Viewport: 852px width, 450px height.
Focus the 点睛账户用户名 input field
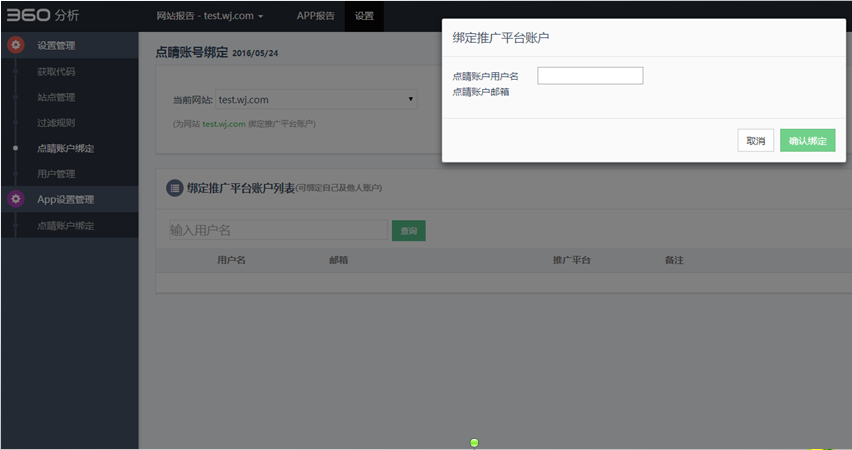point(590,76)
